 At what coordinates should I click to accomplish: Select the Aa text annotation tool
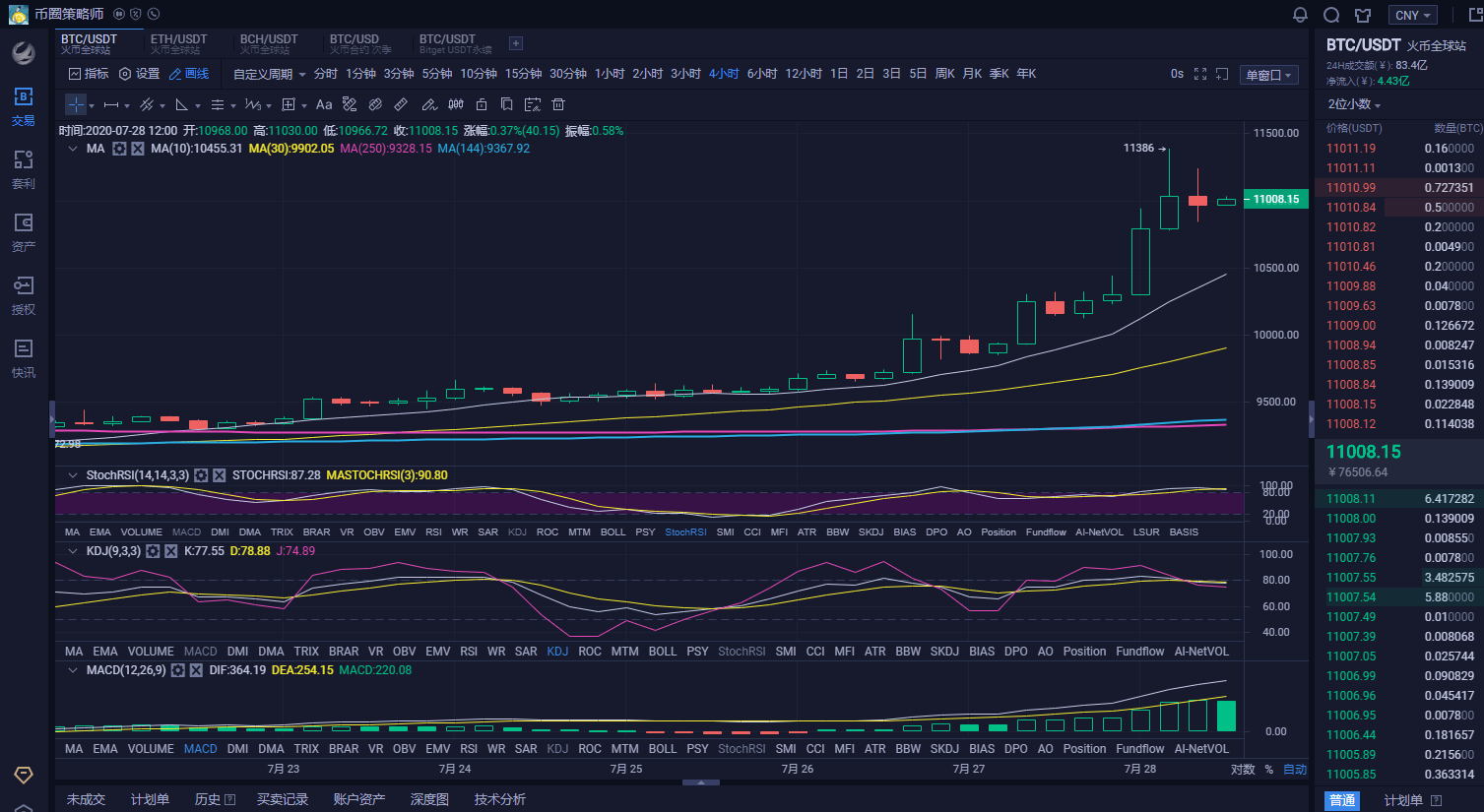click(324, 104)
